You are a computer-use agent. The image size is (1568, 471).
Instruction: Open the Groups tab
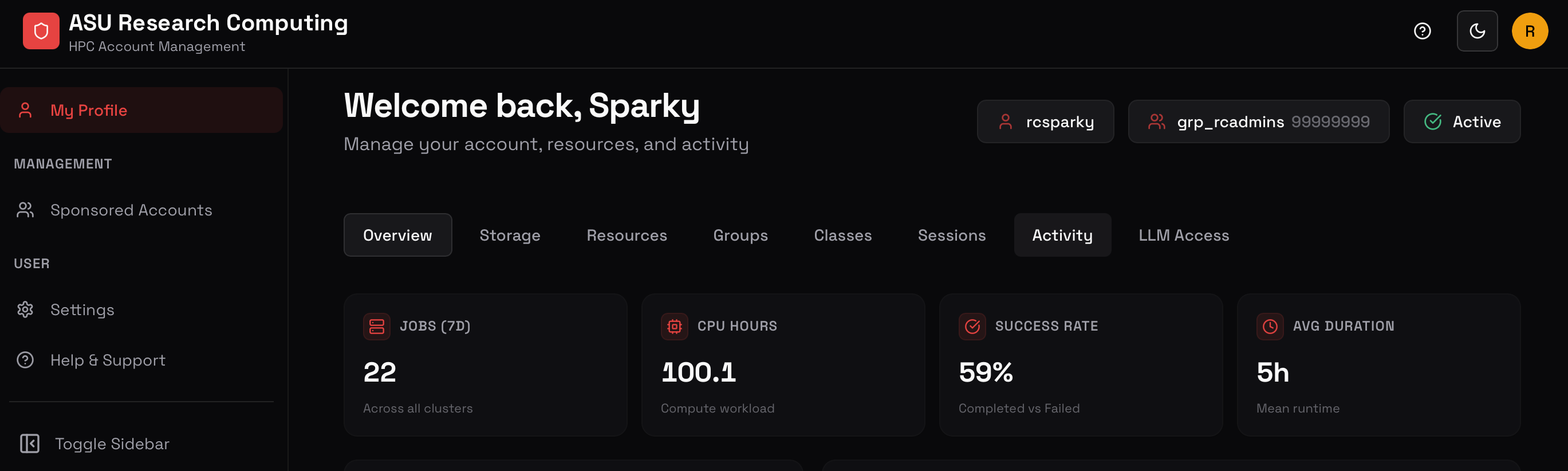click(x=740, y=235)
